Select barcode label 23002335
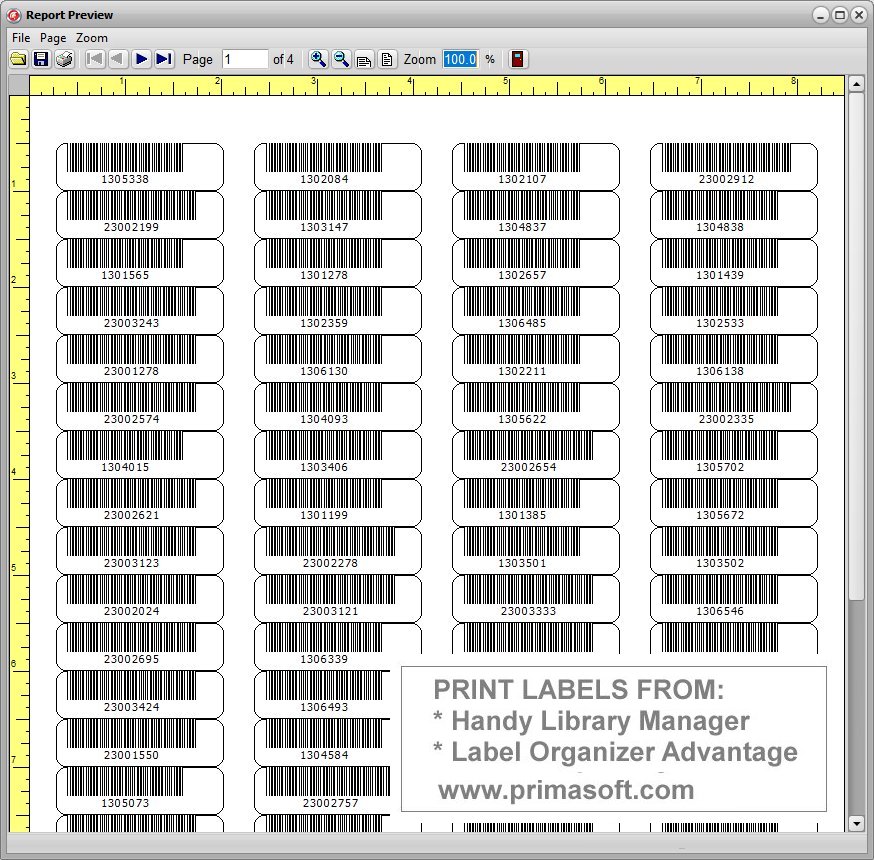This screenshot has width=874, height=860. pos(734,406)
